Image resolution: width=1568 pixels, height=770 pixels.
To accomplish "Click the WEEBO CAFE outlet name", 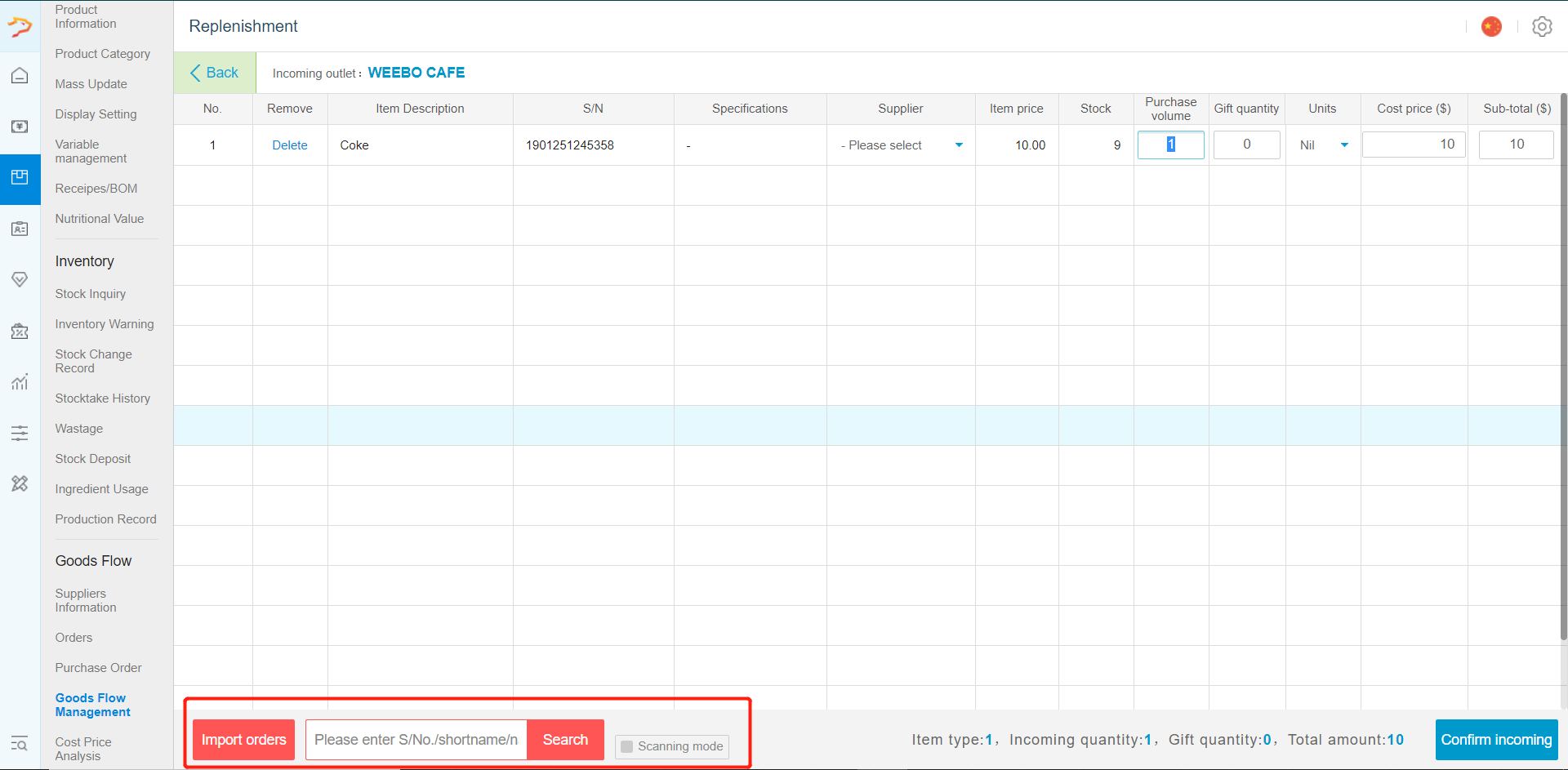I will [416, 73].
